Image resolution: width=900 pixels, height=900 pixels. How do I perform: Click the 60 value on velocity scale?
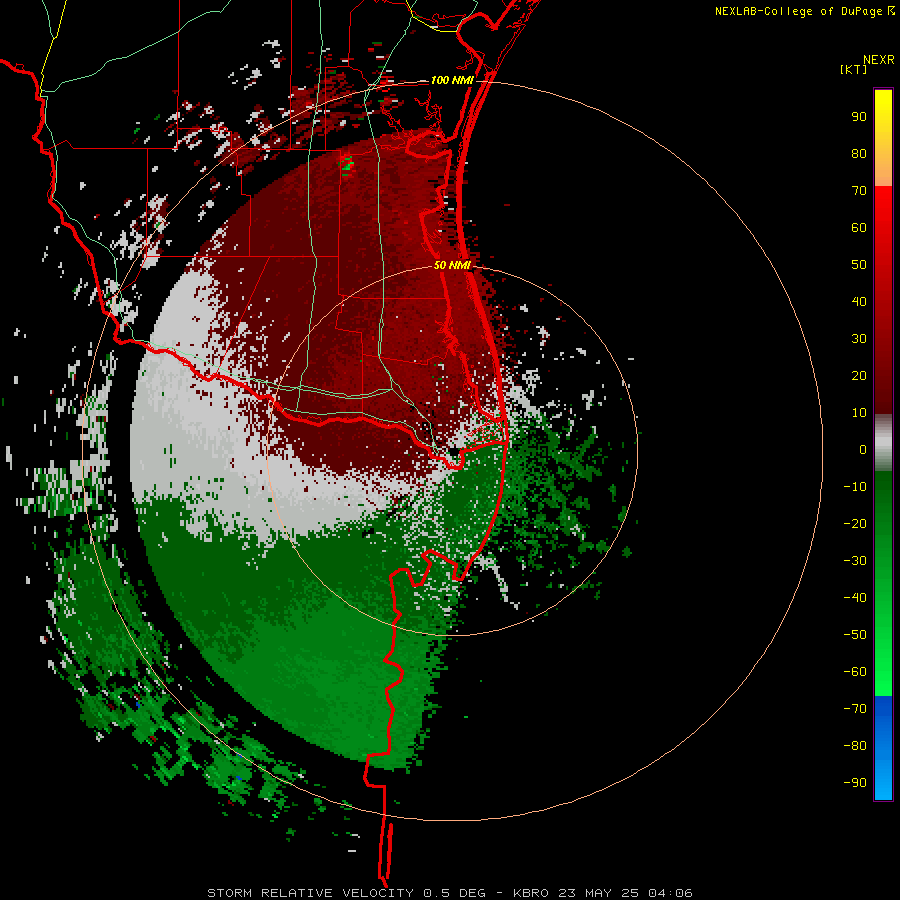859,228
